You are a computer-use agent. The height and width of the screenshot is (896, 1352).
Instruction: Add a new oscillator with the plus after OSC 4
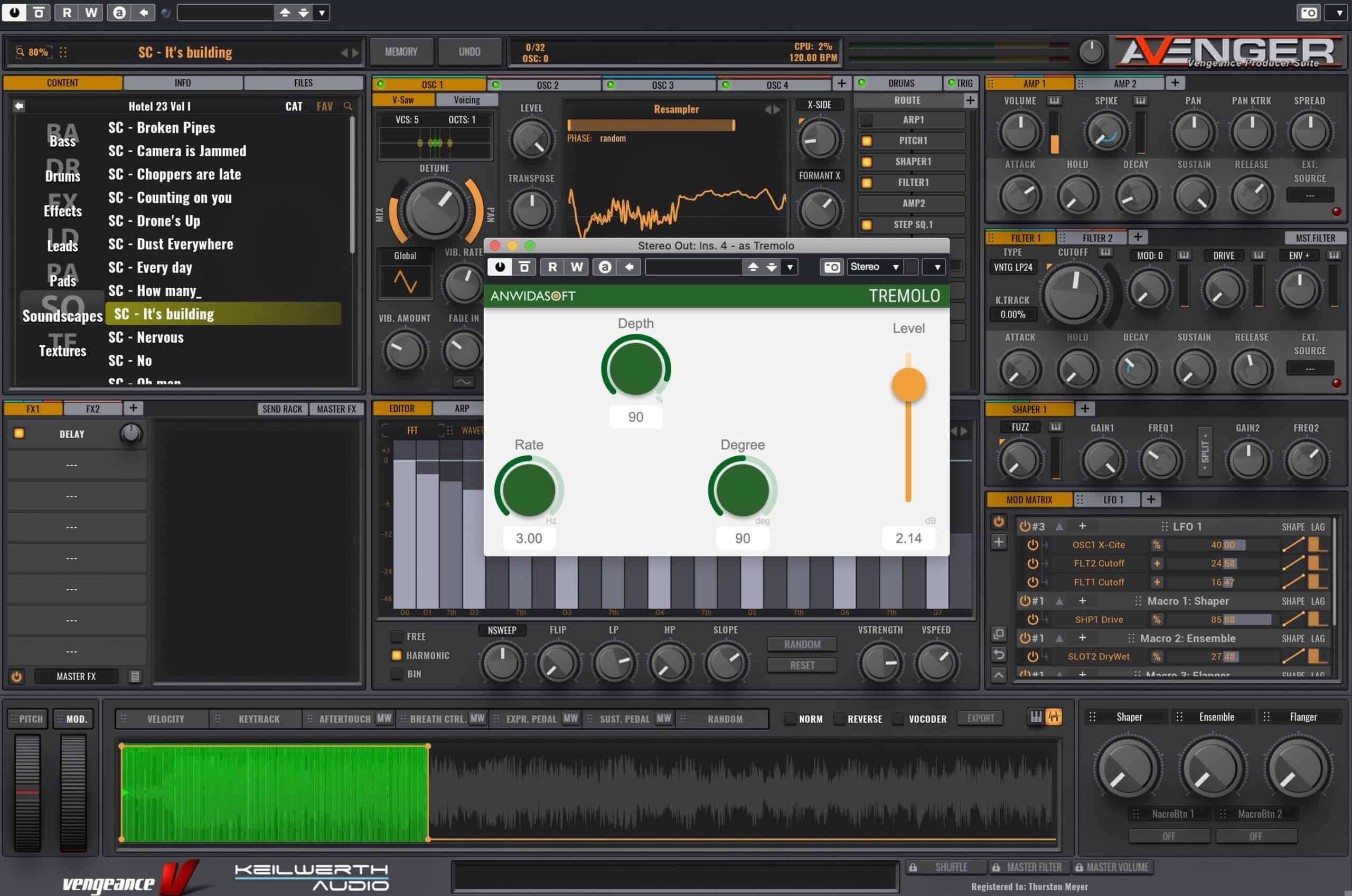pyautogui.click(x=841, y=83)
